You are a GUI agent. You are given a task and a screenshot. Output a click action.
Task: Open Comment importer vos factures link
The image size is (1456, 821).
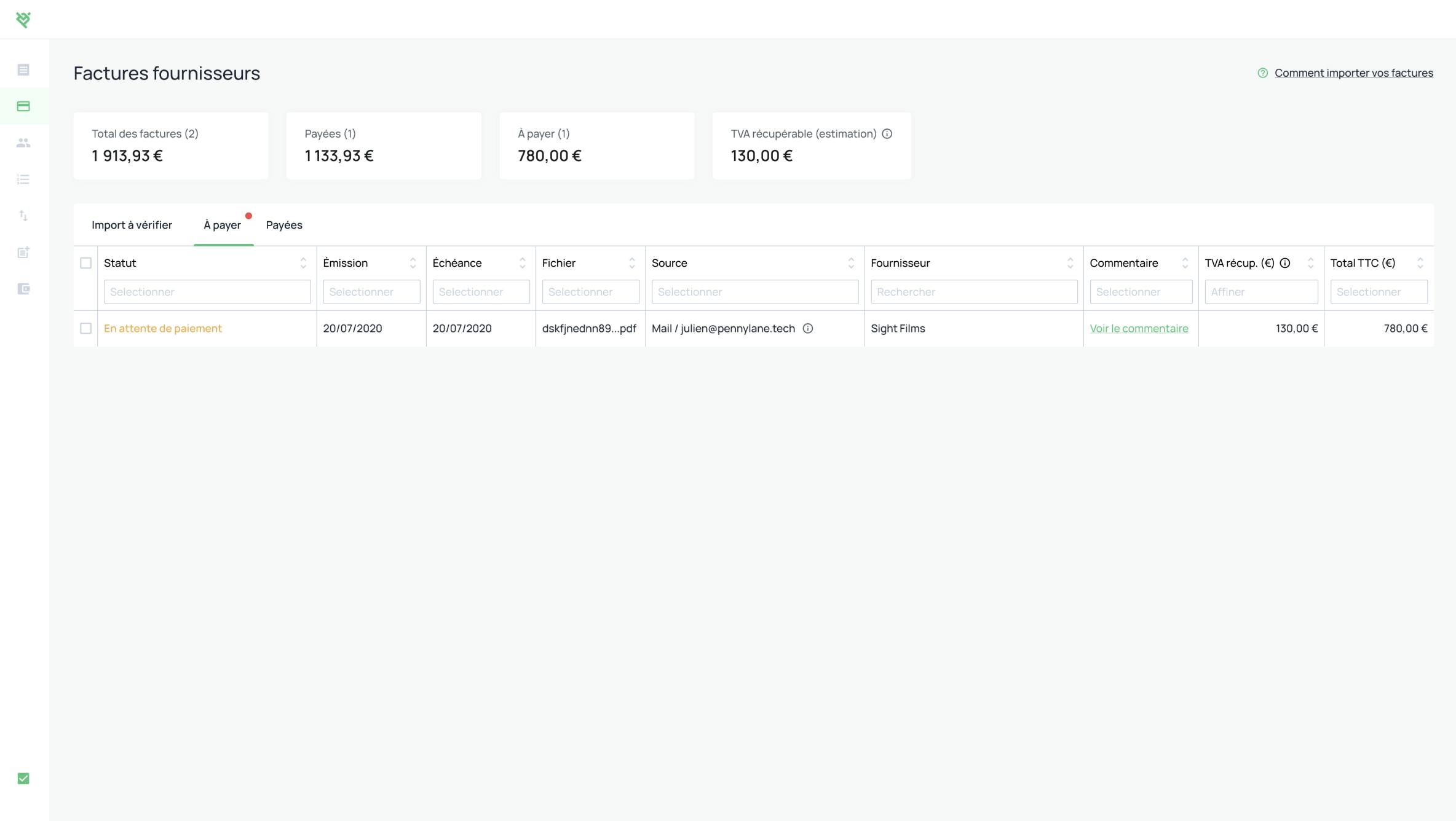1353,73
